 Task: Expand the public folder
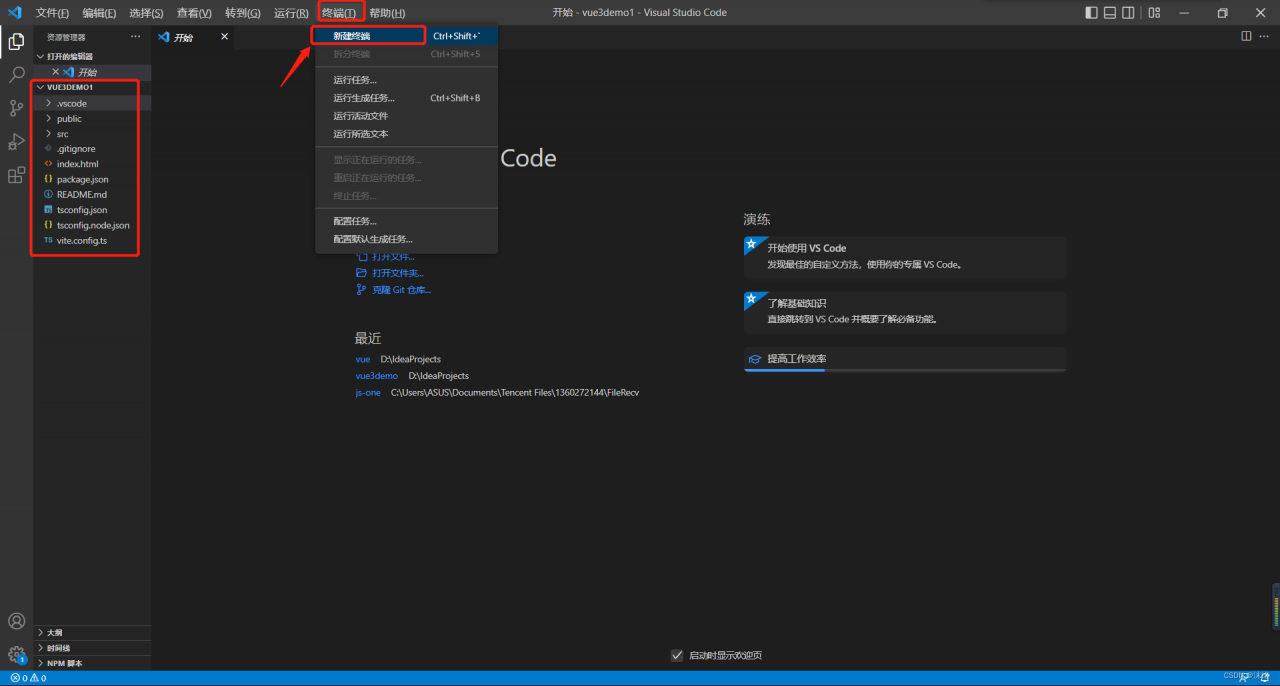[x=92, y=118]
